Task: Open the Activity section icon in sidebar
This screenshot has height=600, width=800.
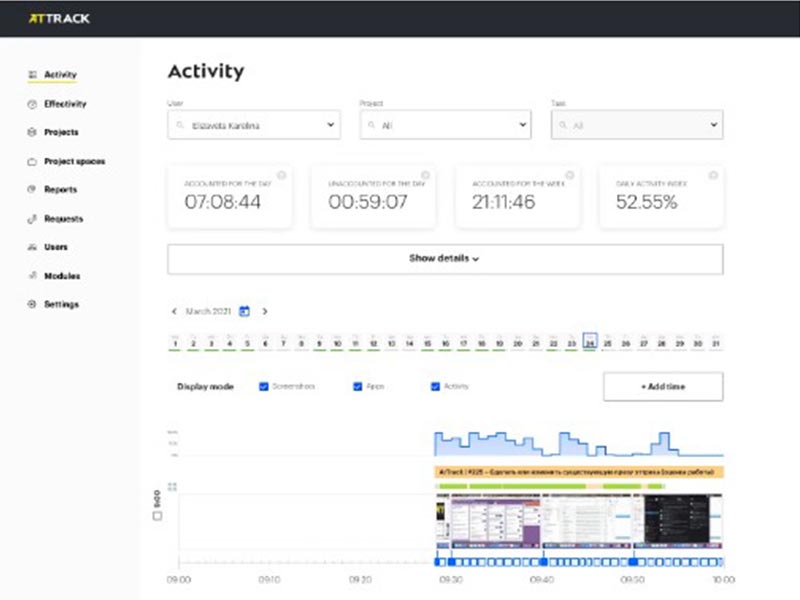Action: (x=33, y=75)
